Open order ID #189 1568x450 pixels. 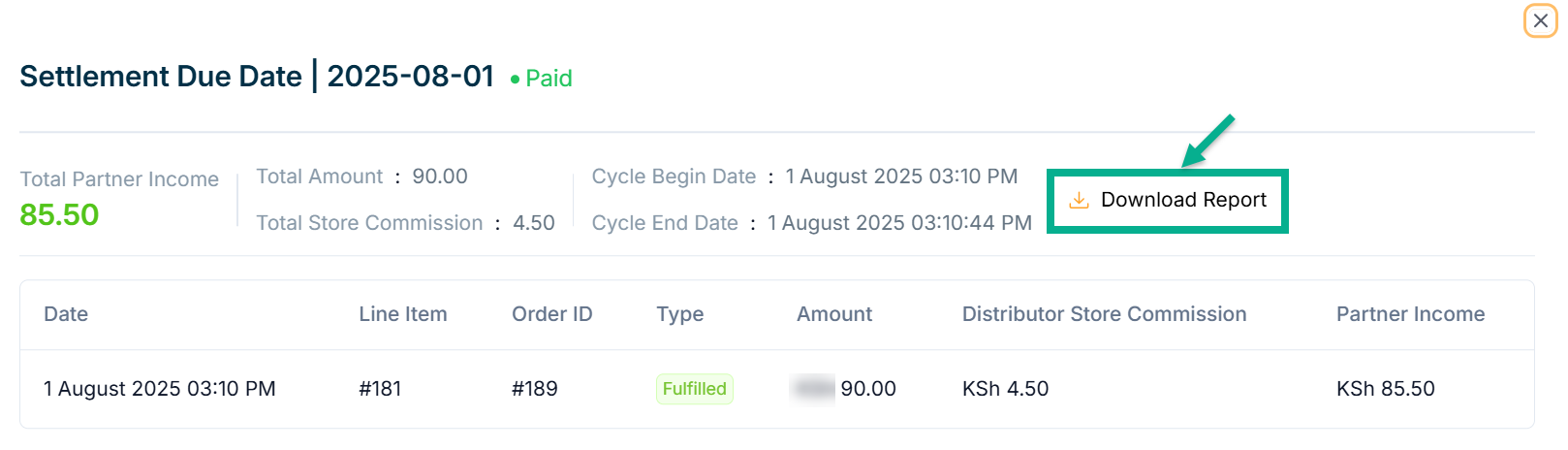[x=534, y=389]
